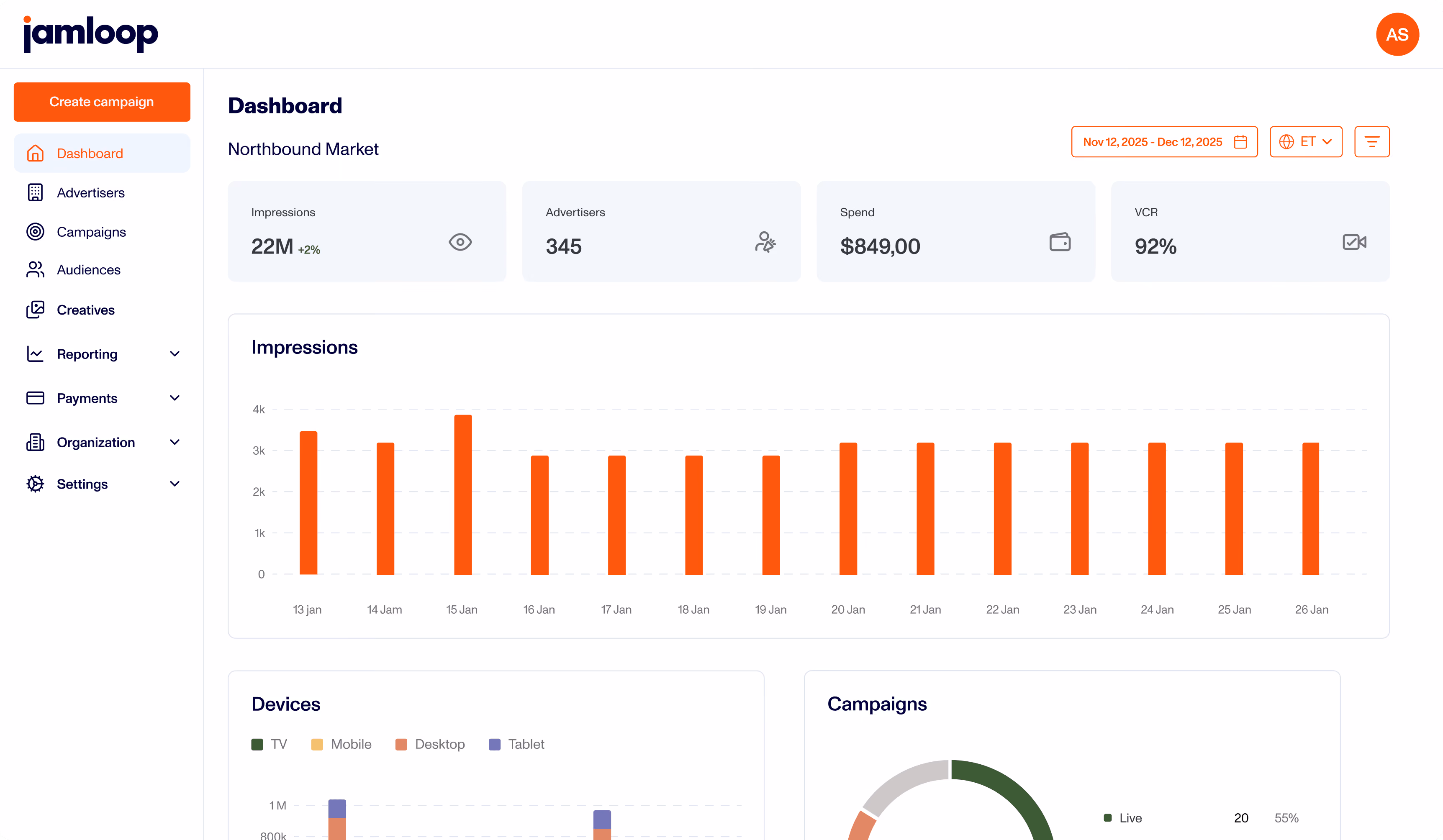Click the eye icon on Impressions card
The image size is (1443, 840).
click(460, 242)
